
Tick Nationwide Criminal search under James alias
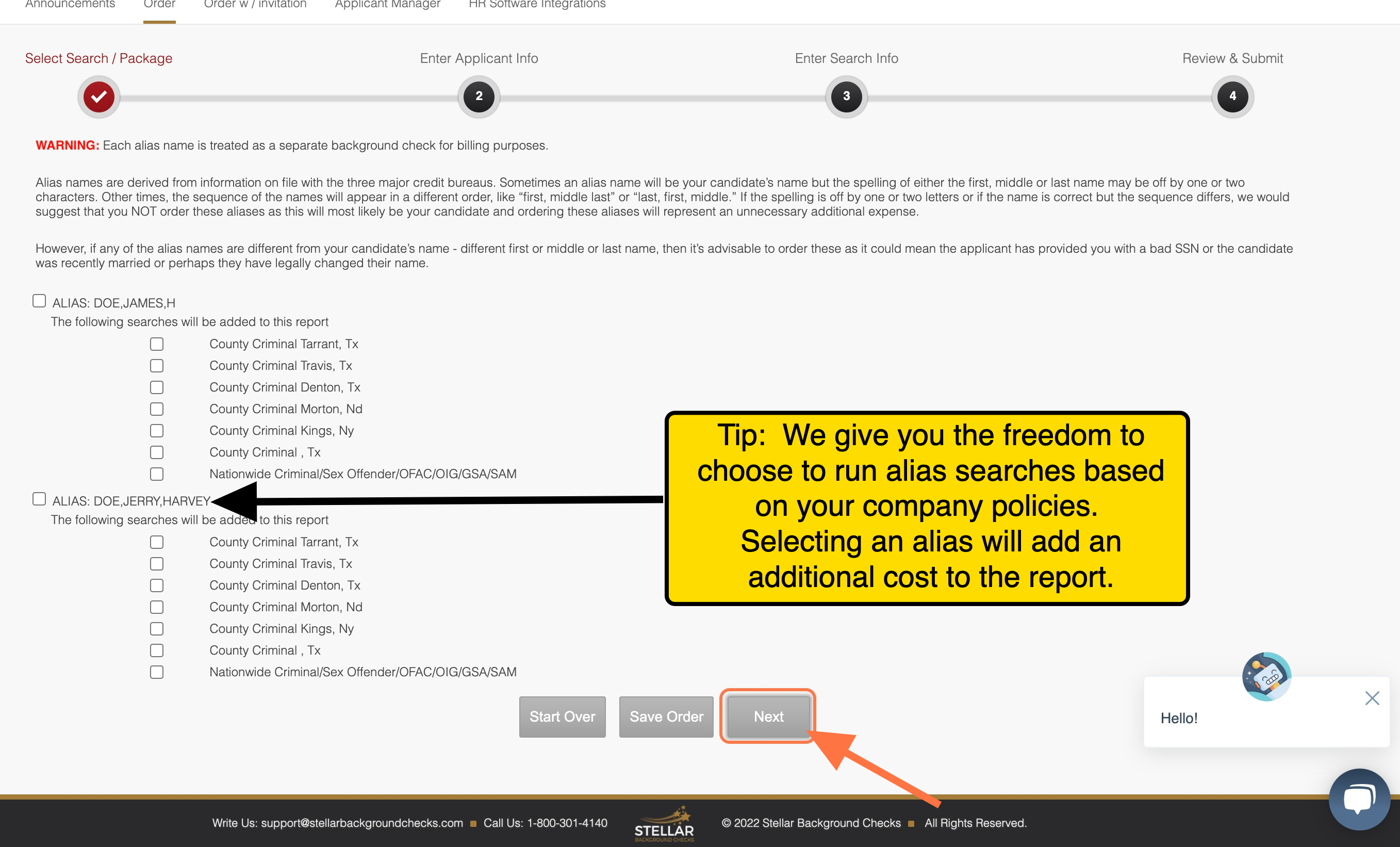point(157,474)
